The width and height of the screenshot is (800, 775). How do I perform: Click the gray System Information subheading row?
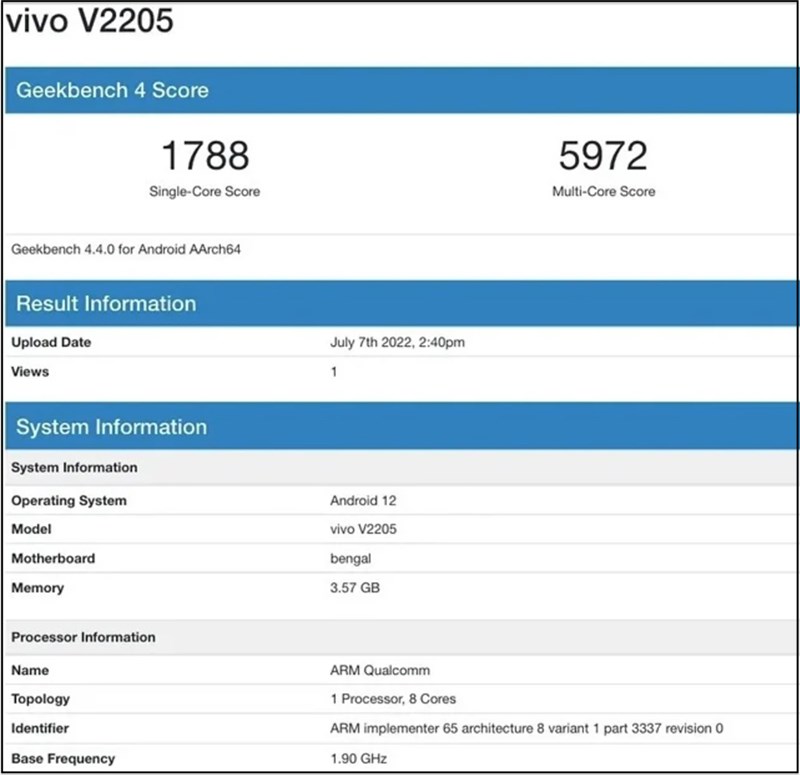coord(402,467)
